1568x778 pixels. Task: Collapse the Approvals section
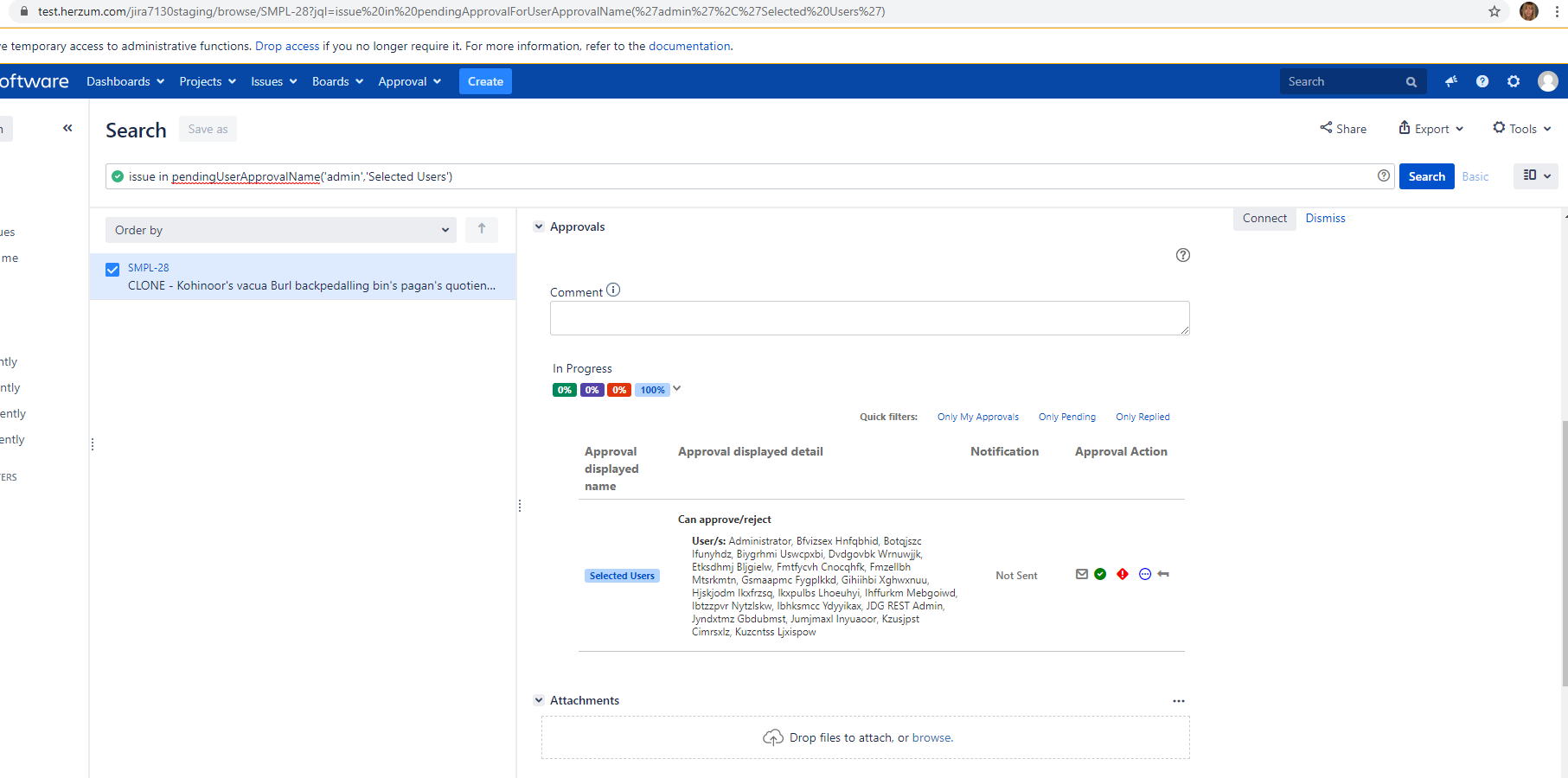pyautogui.click(x=539, y=226)
